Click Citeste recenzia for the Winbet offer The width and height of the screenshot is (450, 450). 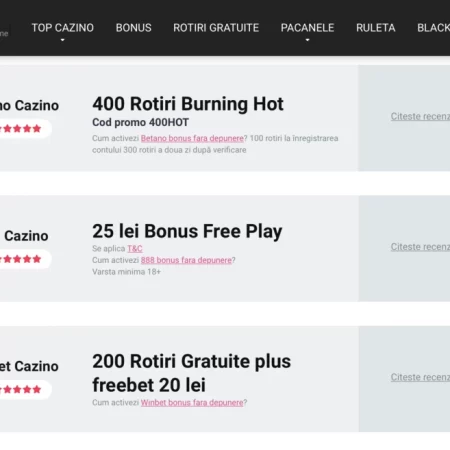[420, 377]
